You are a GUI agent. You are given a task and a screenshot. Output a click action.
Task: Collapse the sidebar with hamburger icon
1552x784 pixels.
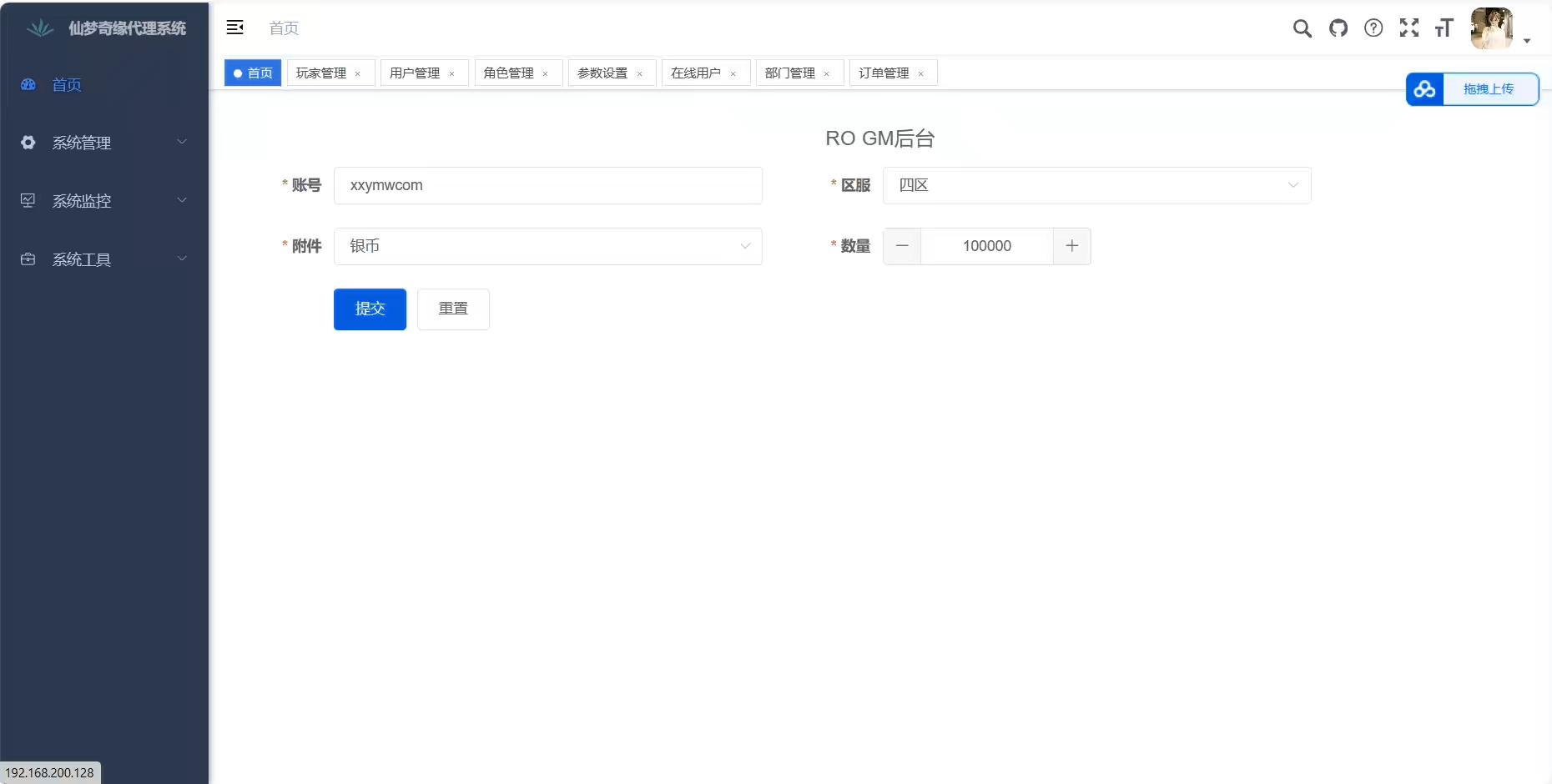click(x=235, y=28)
